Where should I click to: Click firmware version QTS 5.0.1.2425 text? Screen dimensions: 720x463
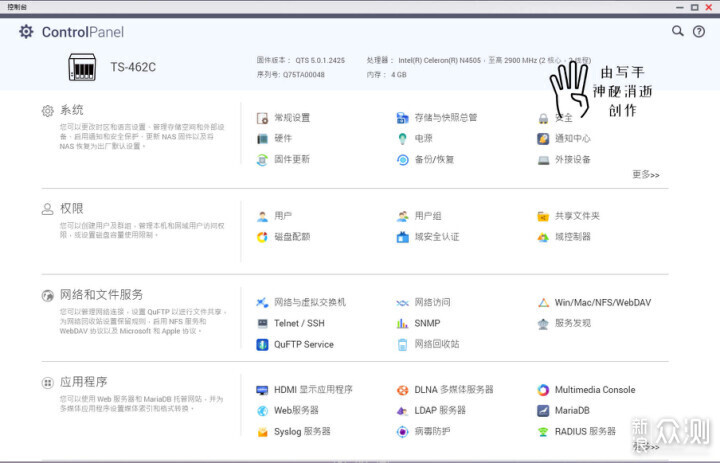coord(320,60)
